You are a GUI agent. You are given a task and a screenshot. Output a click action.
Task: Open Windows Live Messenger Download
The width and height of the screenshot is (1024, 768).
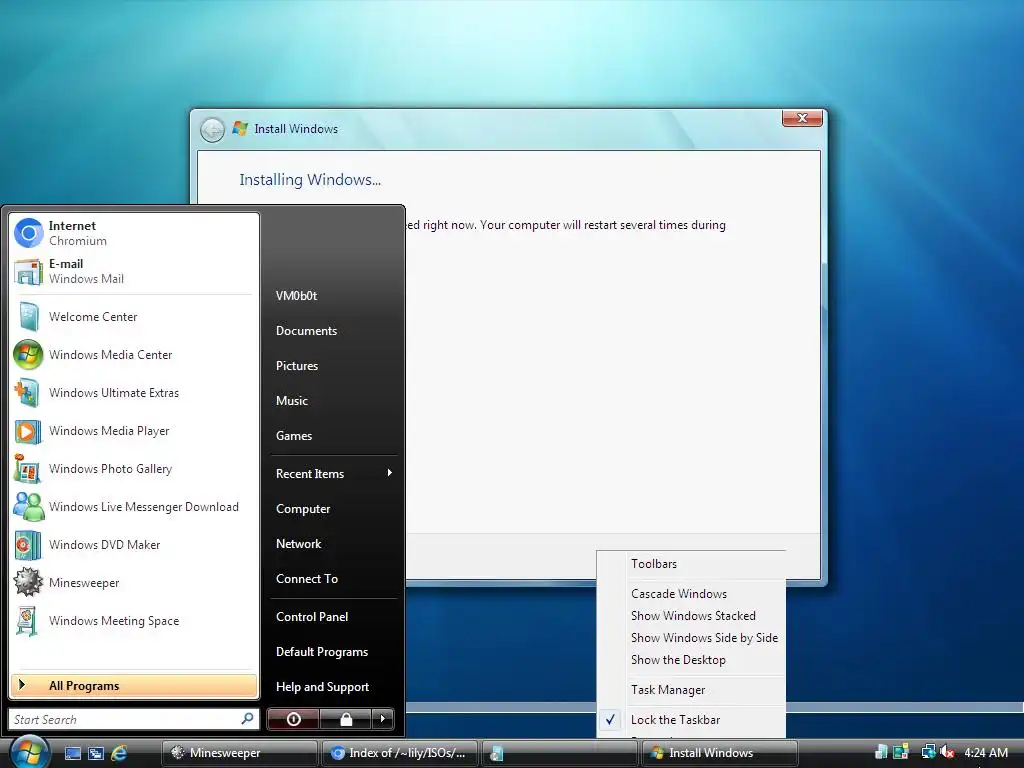tap(134, 507)
